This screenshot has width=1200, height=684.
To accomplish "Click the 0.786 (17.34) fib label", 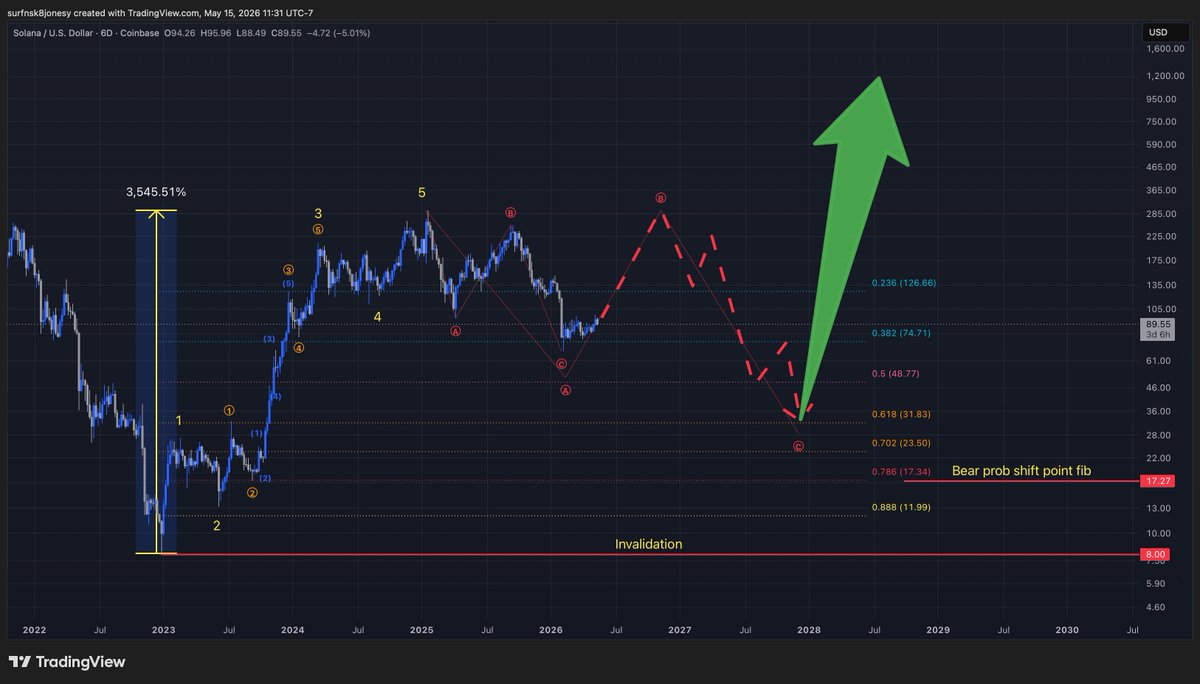I will (x=902, y=470).
